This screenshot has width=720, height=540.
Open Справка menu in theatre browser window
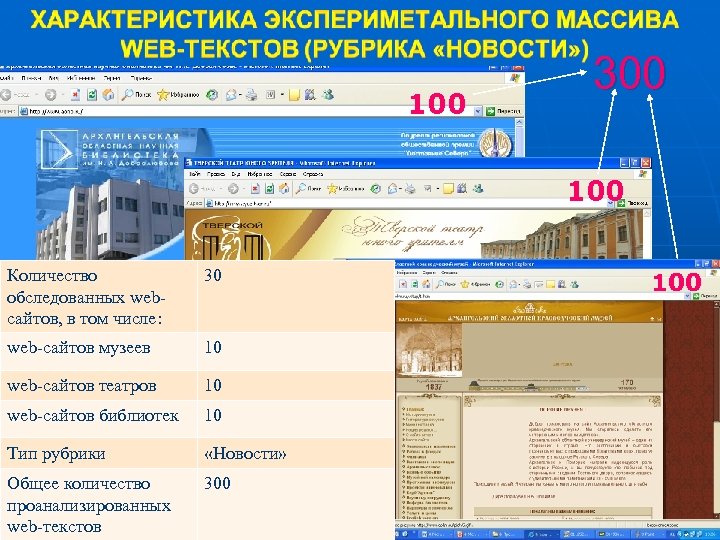coord(313,174)
